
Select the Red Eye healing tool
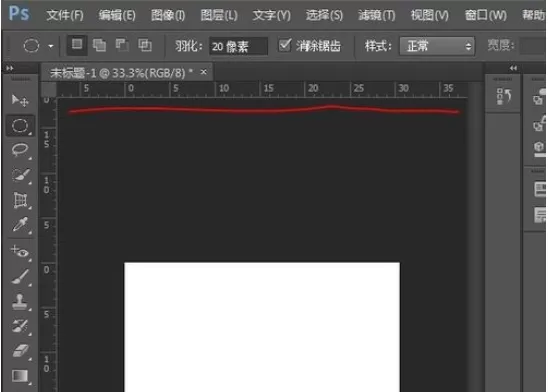(20, 251)
